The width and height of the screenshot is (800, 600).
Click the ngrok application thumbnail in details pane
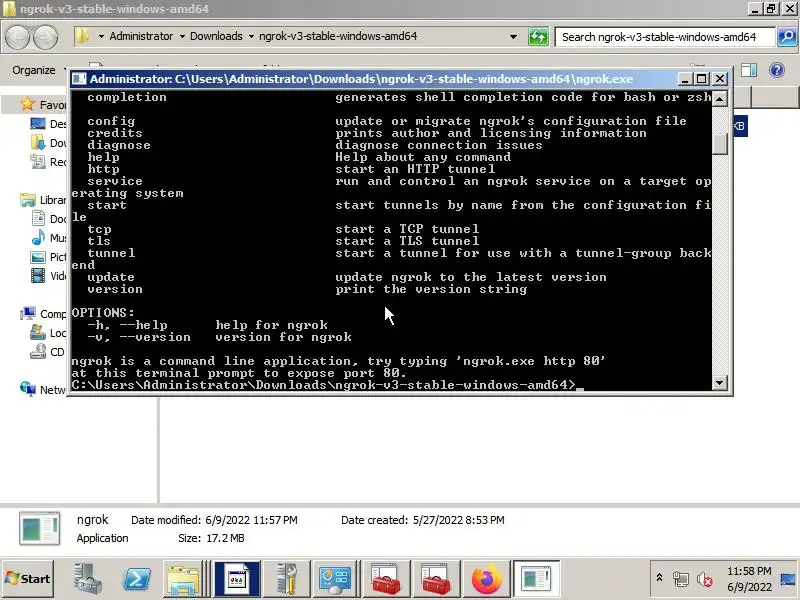coord(40,529)
